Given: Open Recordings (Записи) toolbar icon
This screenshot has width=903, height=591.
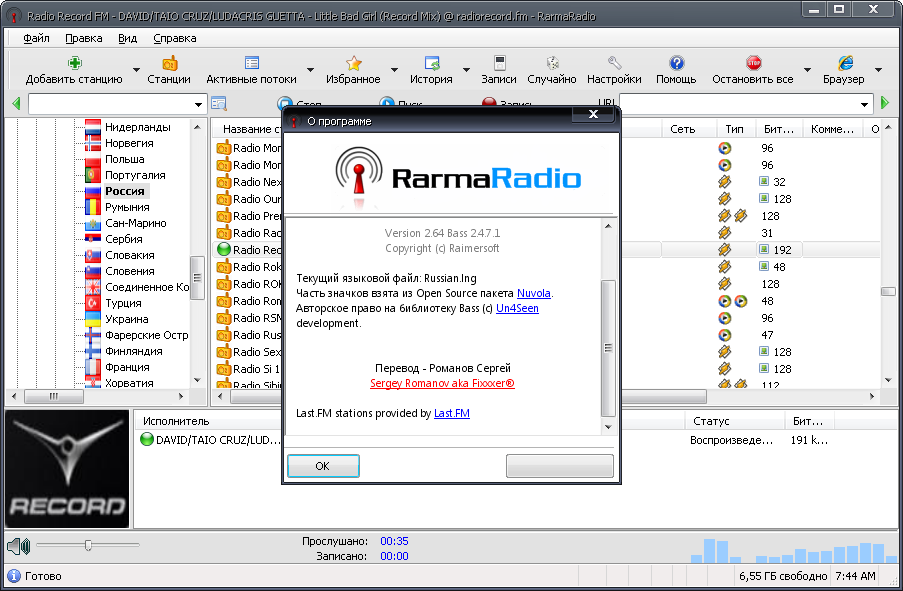Looking at the screenshot, I should [498, 63].
